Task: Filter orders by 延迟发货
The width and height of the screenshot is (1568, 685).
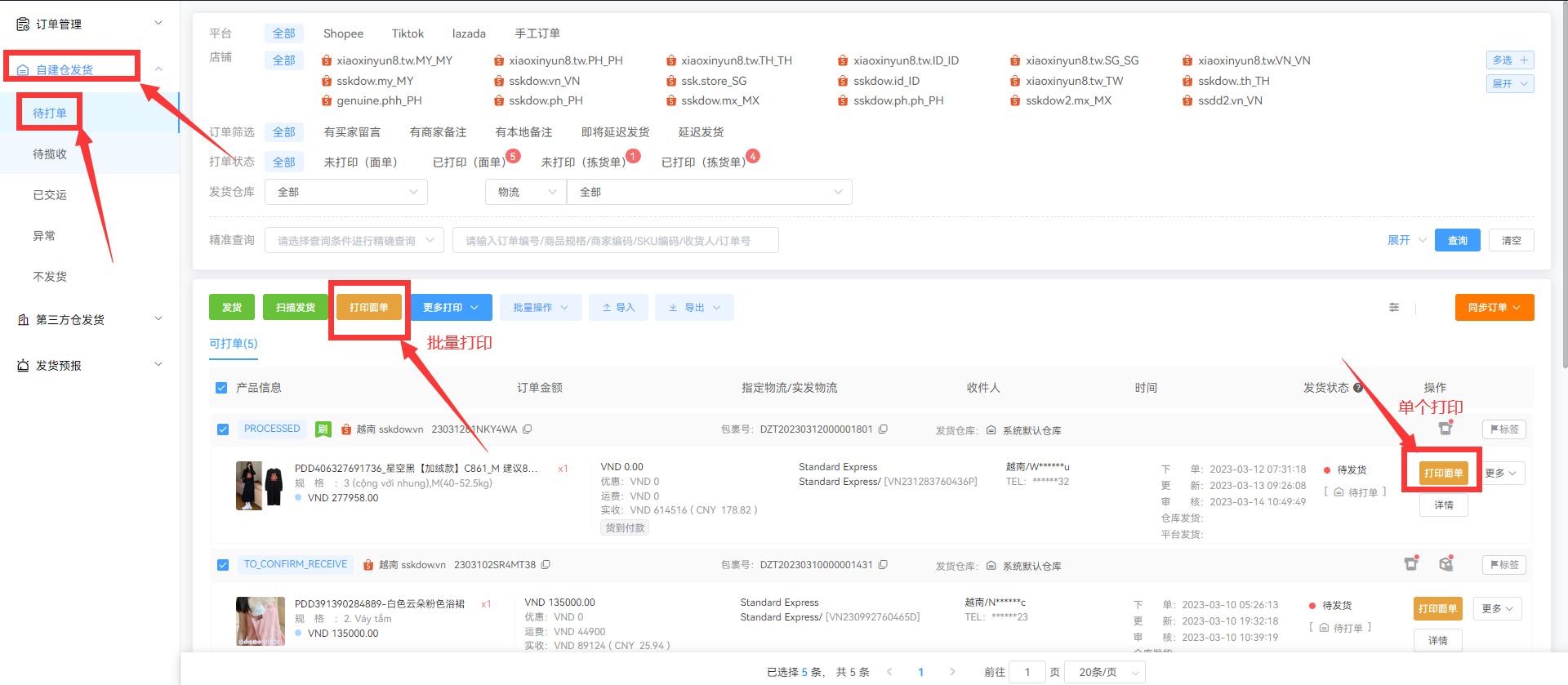Action: click(701, 131)
